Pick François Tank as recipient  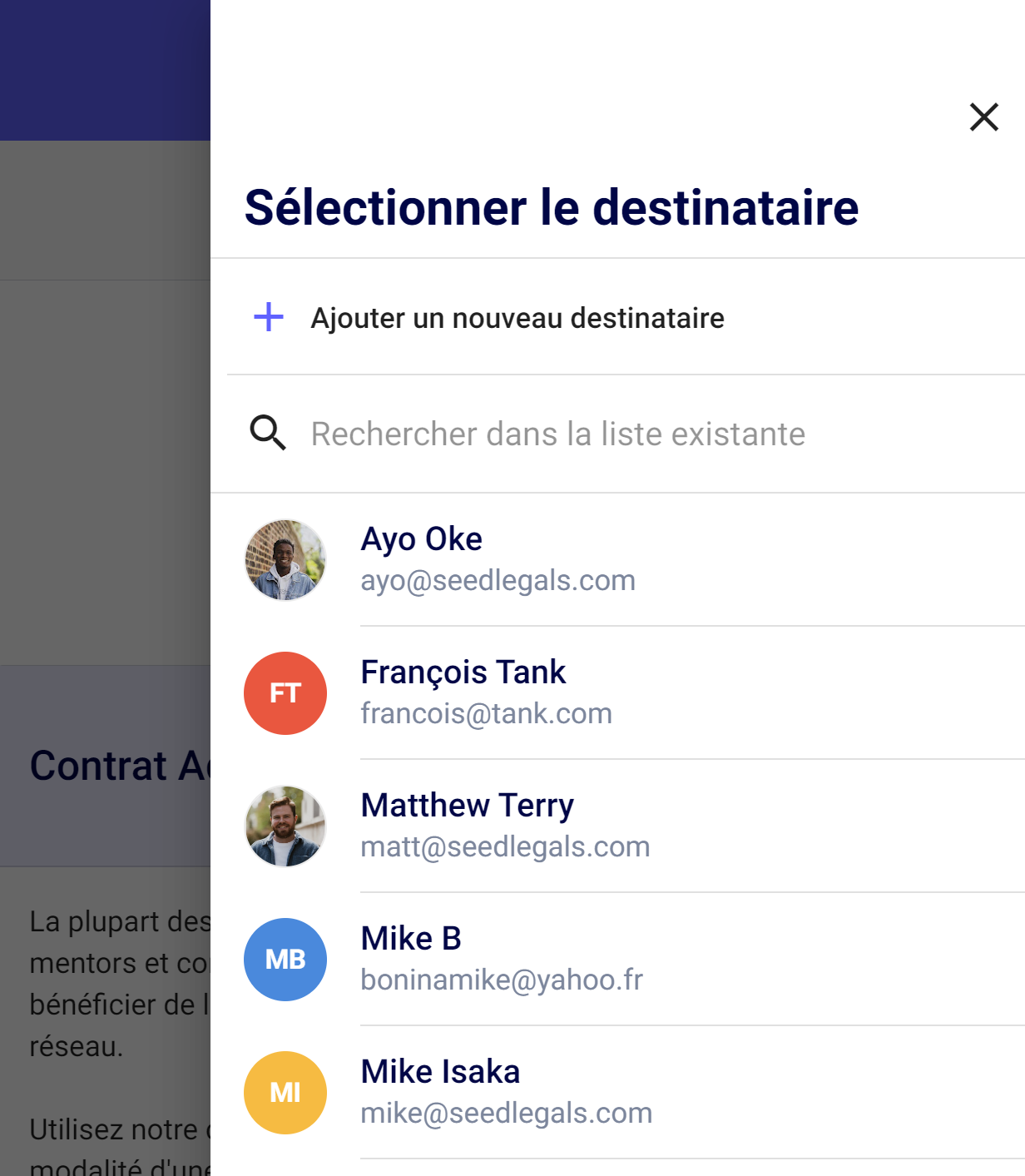(463, 672)
